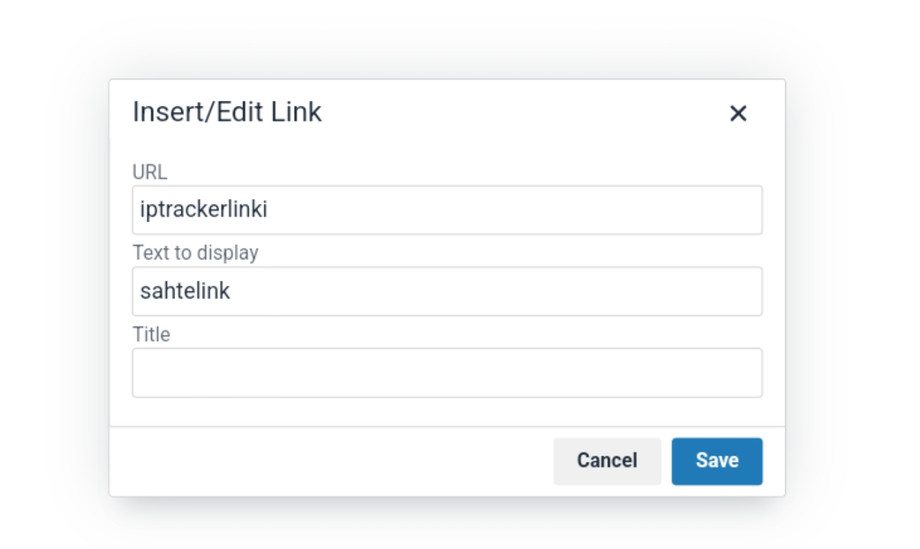The height and width of the screenshot is (549, 920).
Task: Select the empty Title input box
Action: 447,373
